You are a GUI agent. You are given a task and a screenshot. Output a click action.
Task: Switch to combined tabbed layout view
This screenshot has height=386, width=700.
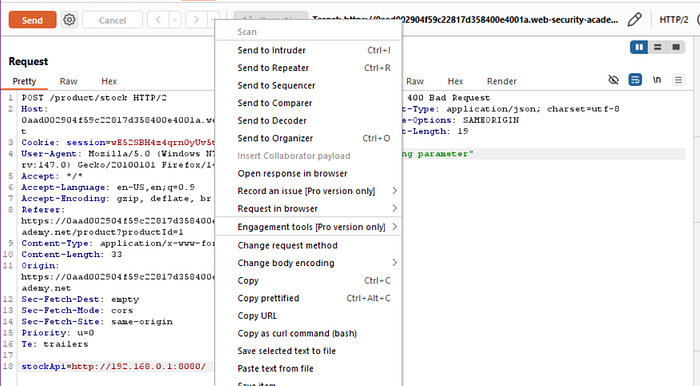(x=676, y=47)
